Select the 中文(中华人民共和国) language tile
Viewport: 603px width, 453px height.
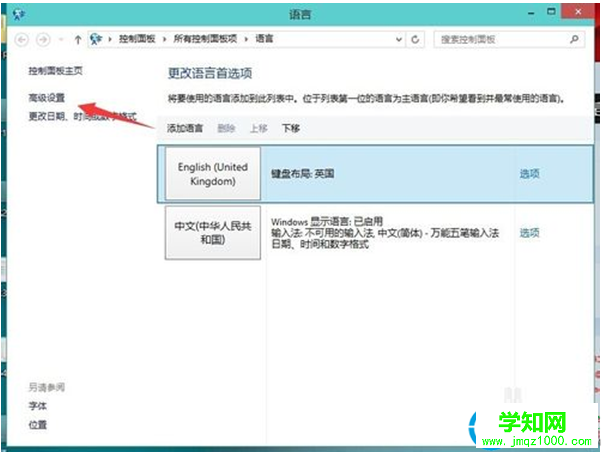click(213, 233)
